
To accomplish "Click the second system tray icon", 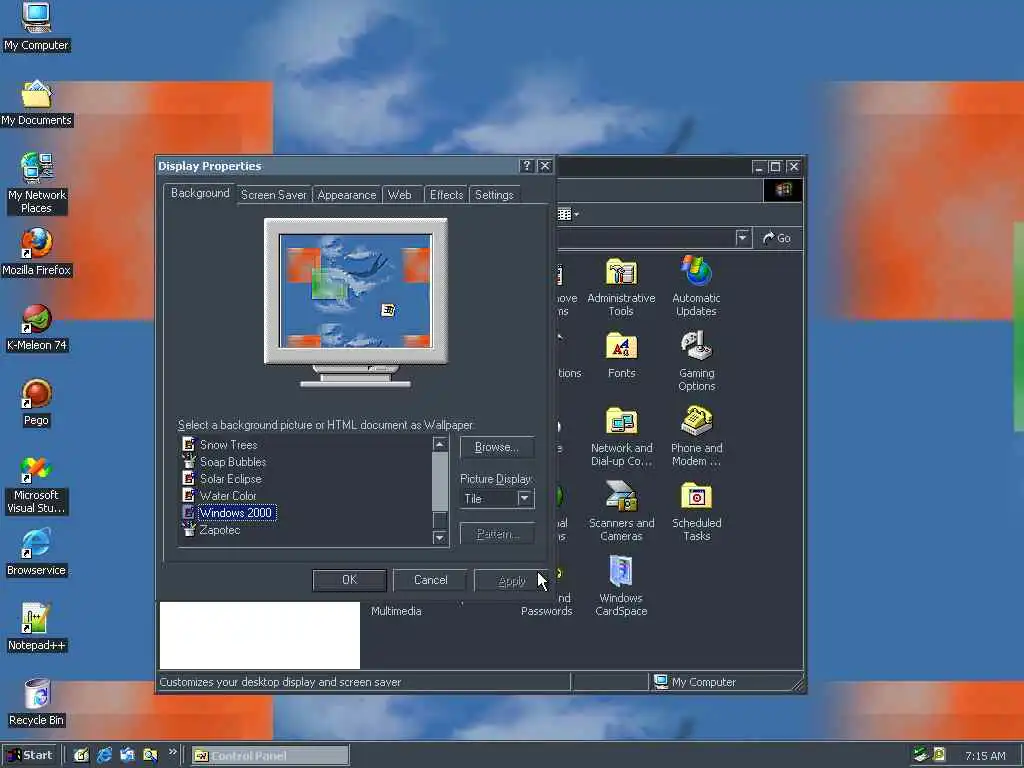I will click(x=939, y=754).
